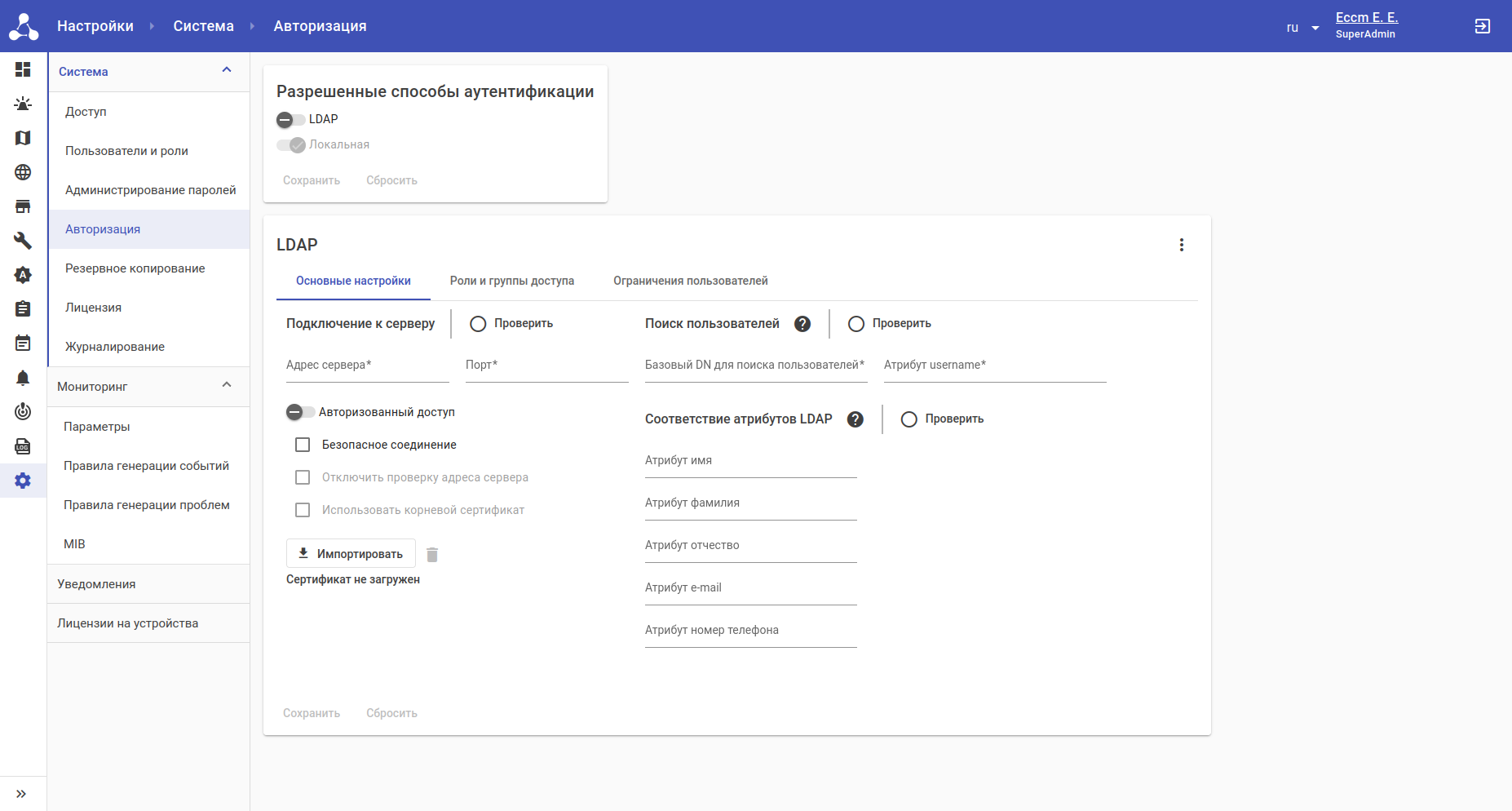Click help icon beside Поиск пользователей
The width and height of the screenshot is (1512, 811).
pyautogui.click(x=802, y=324)
